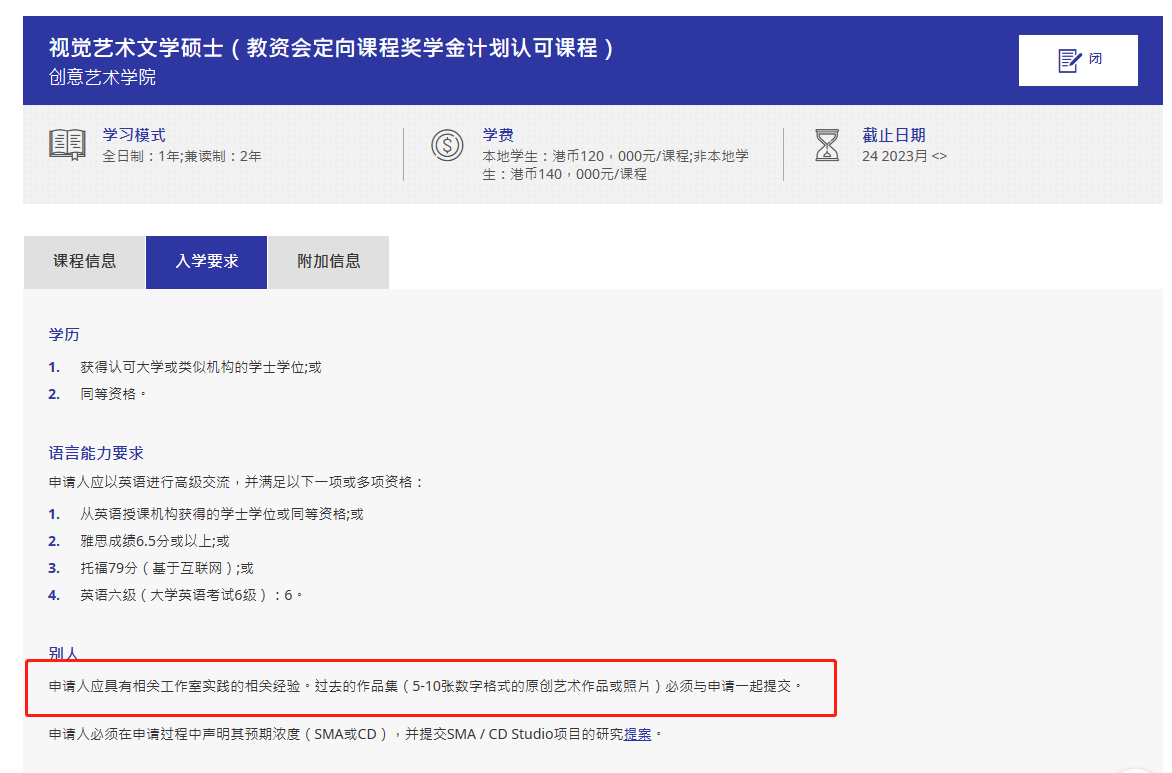Open the underlined 提案 link
This screenshot has height=773, width=1172.
(638, 734)
